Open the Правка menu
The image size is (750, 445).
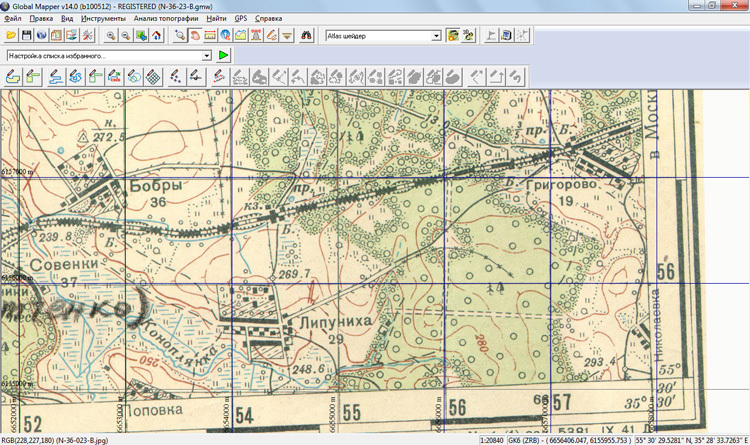pos(41,18)
